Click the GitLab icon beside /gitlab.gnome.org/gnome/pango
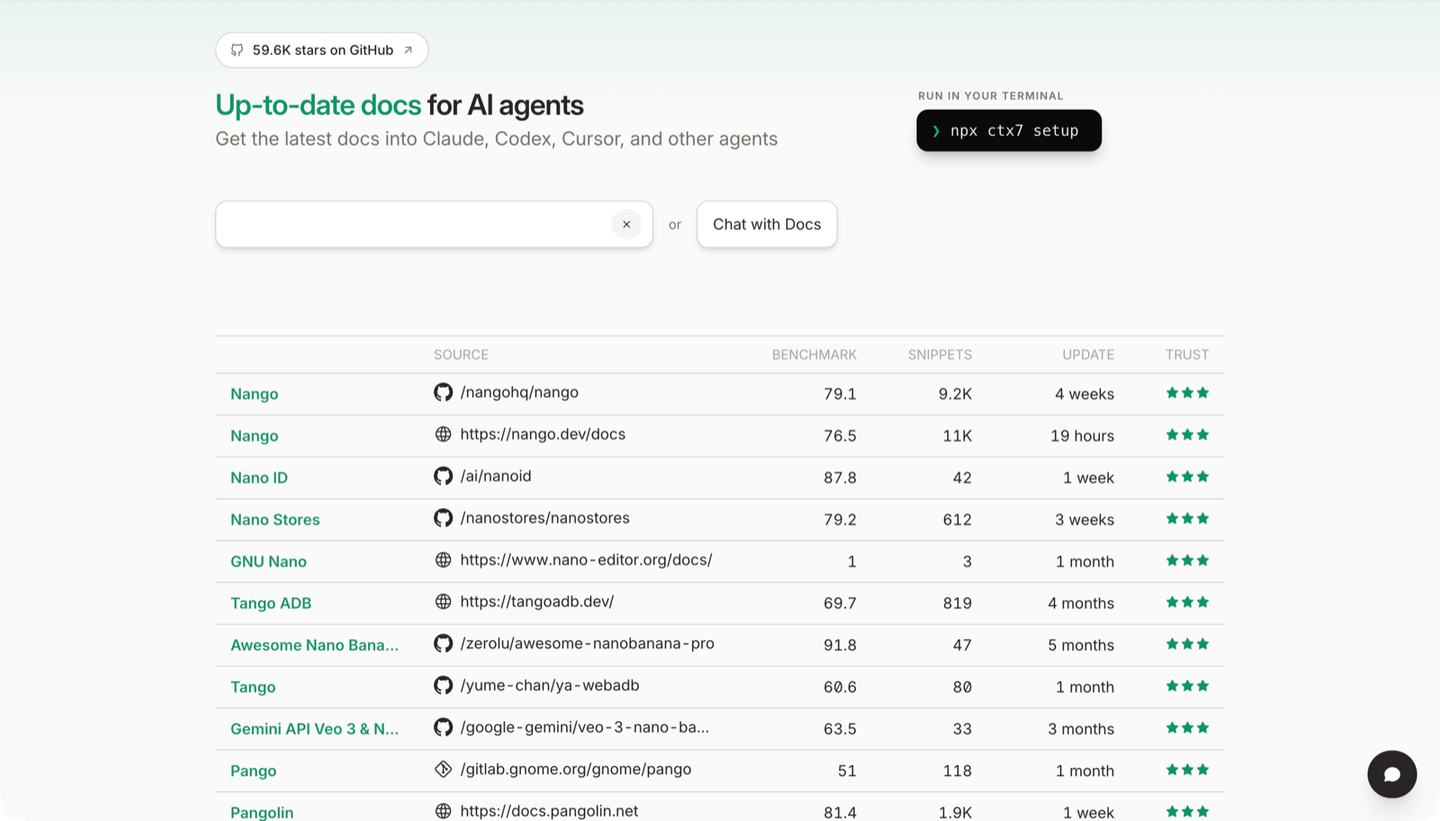This screenshot has height=821, width=1440. (443, 770)
